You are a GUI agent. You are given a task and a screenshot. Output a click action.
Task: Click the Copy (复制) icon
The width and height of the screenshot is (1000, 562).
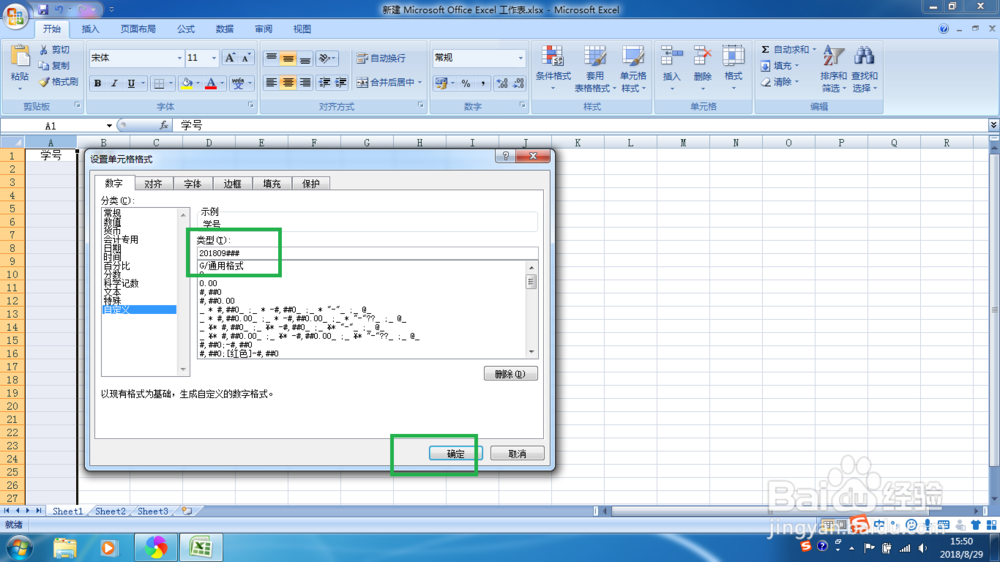[43, 66]
